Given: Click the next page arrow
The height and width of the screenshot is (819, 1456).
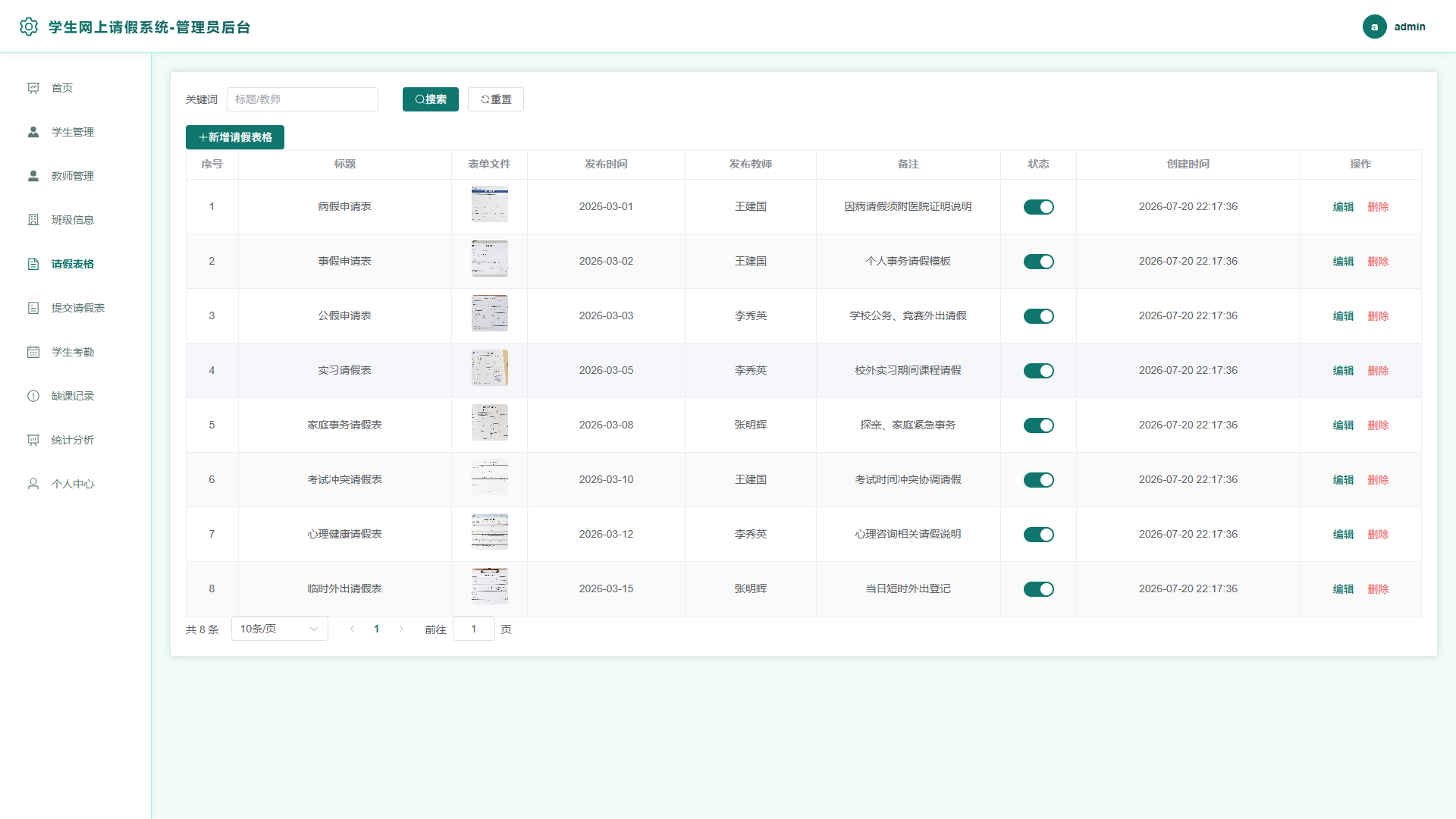Looking at the screenshot, I should tap(401, 629).
